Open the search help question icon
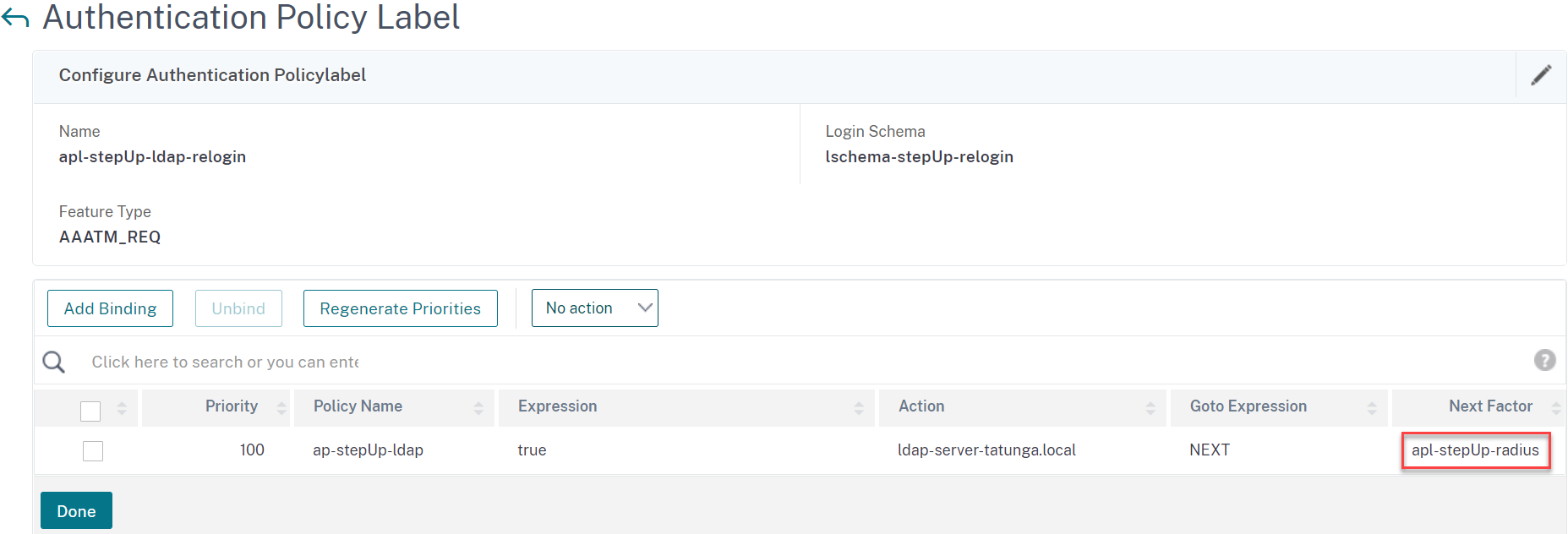The image size is (1568, 534). (1544, 361)
